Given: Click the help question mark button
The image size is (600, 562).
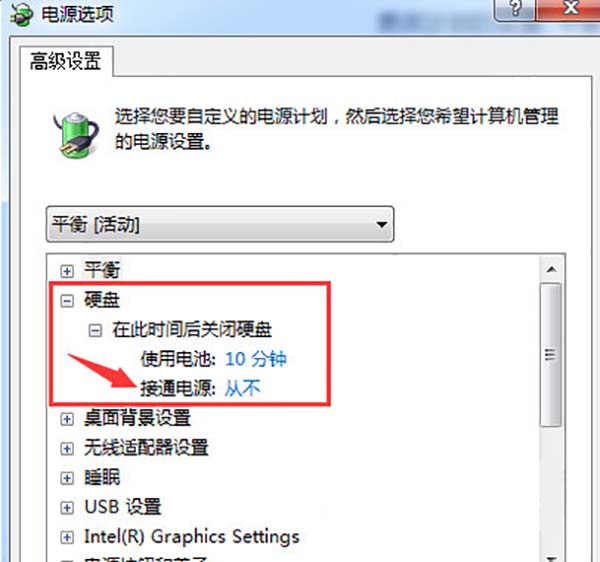Looking at the screenshot, I should click(x=515, y=8).
